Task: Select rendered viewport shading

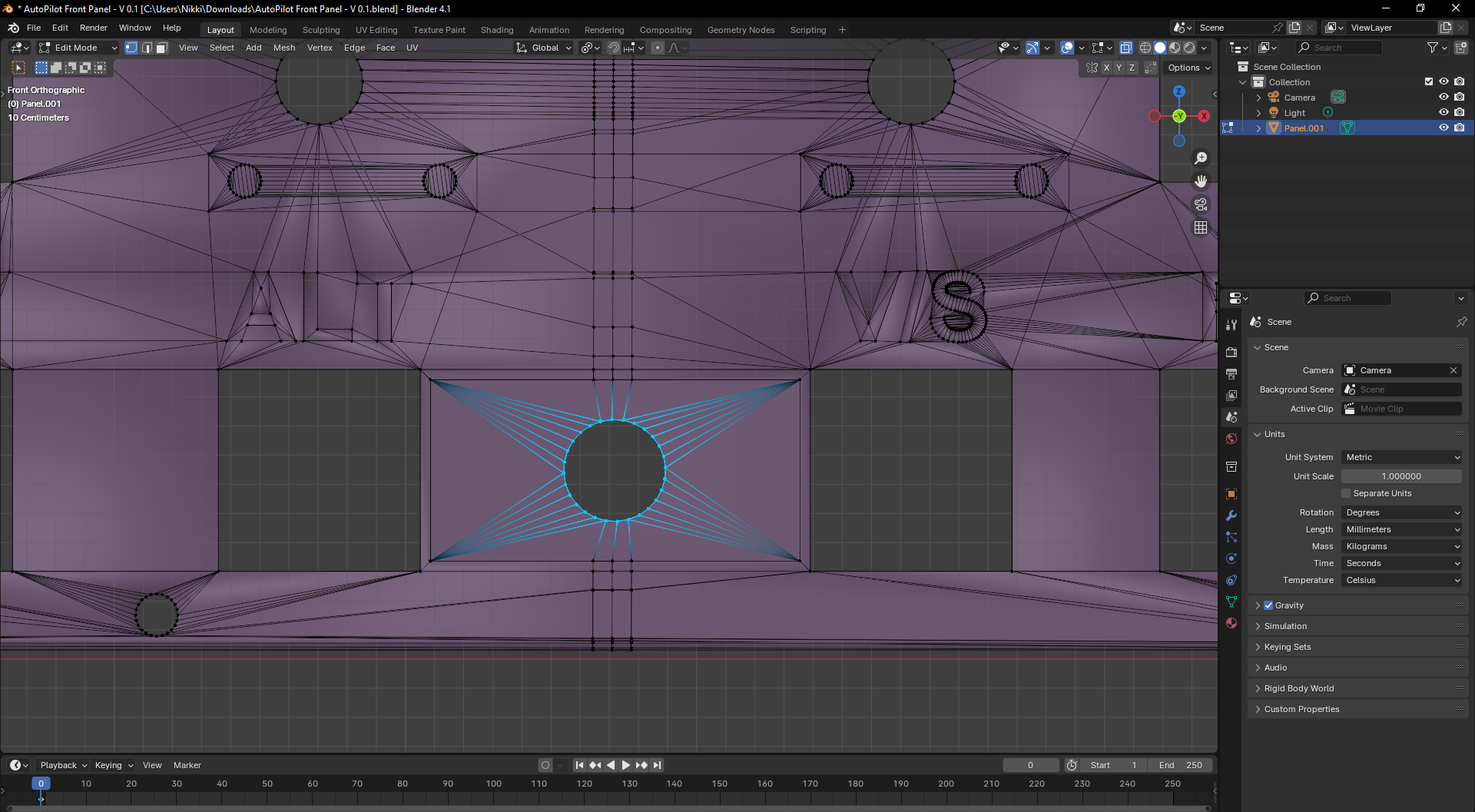Action: tap(1189, 48)
